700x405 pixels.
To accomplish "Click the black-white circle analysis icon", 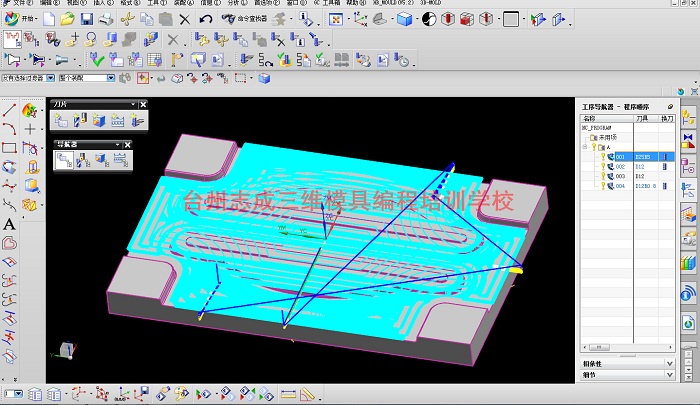I will click(x=429, y=19).
